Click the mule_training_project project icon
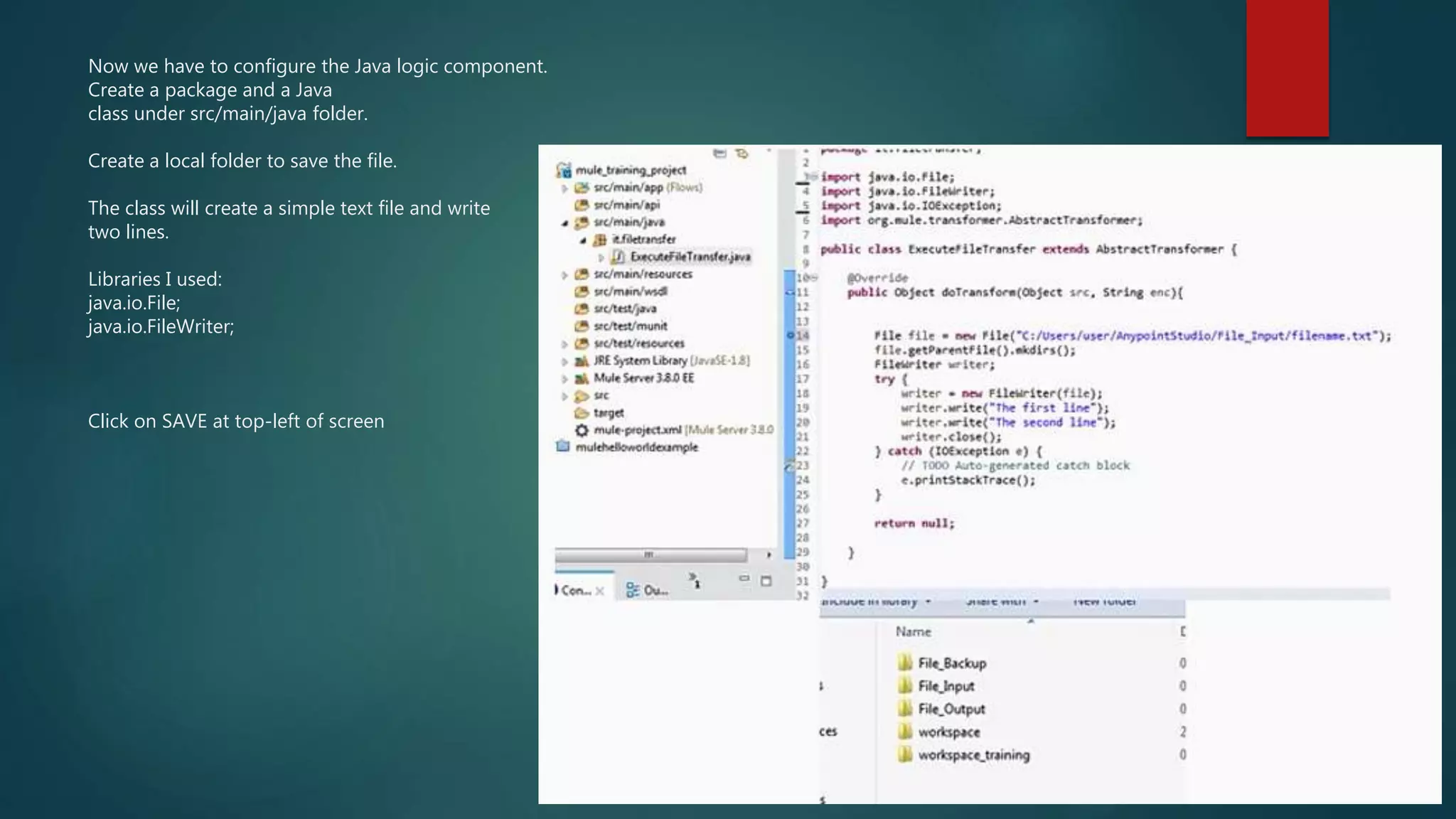 pos(564,170)
